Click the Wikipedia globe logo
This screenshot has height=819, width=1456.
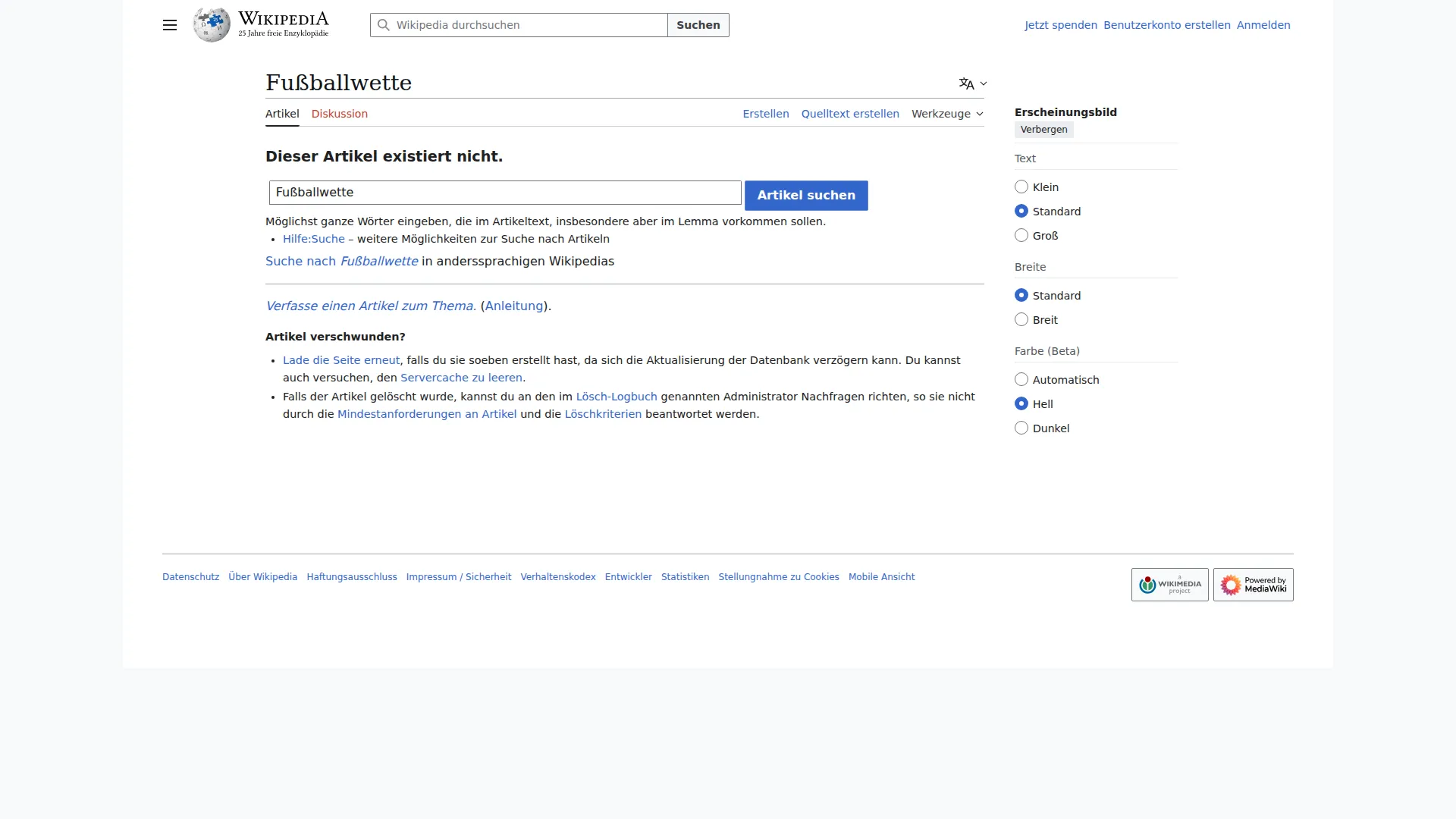click(212, 25)
